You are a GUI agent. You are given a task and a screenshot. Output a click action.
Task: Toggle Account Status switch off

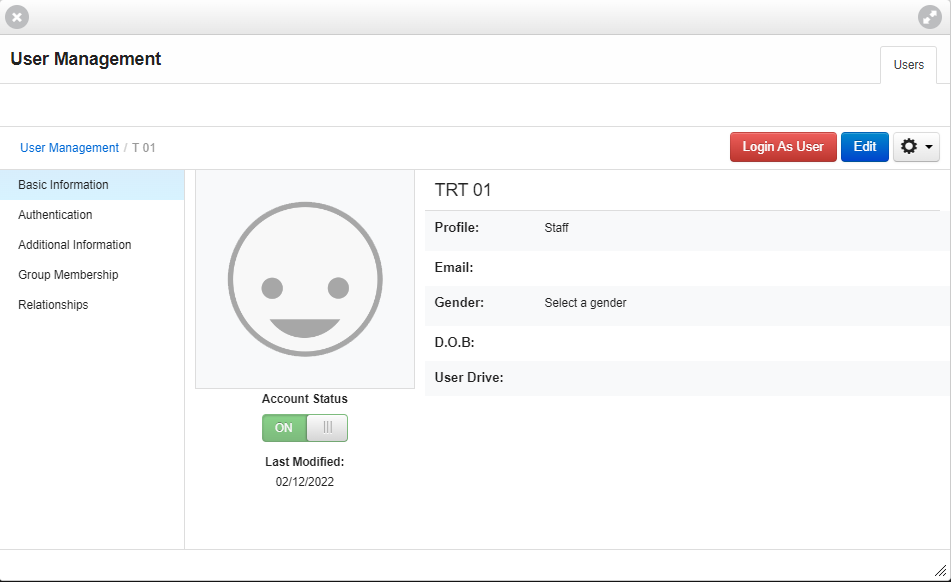(304, 428)
